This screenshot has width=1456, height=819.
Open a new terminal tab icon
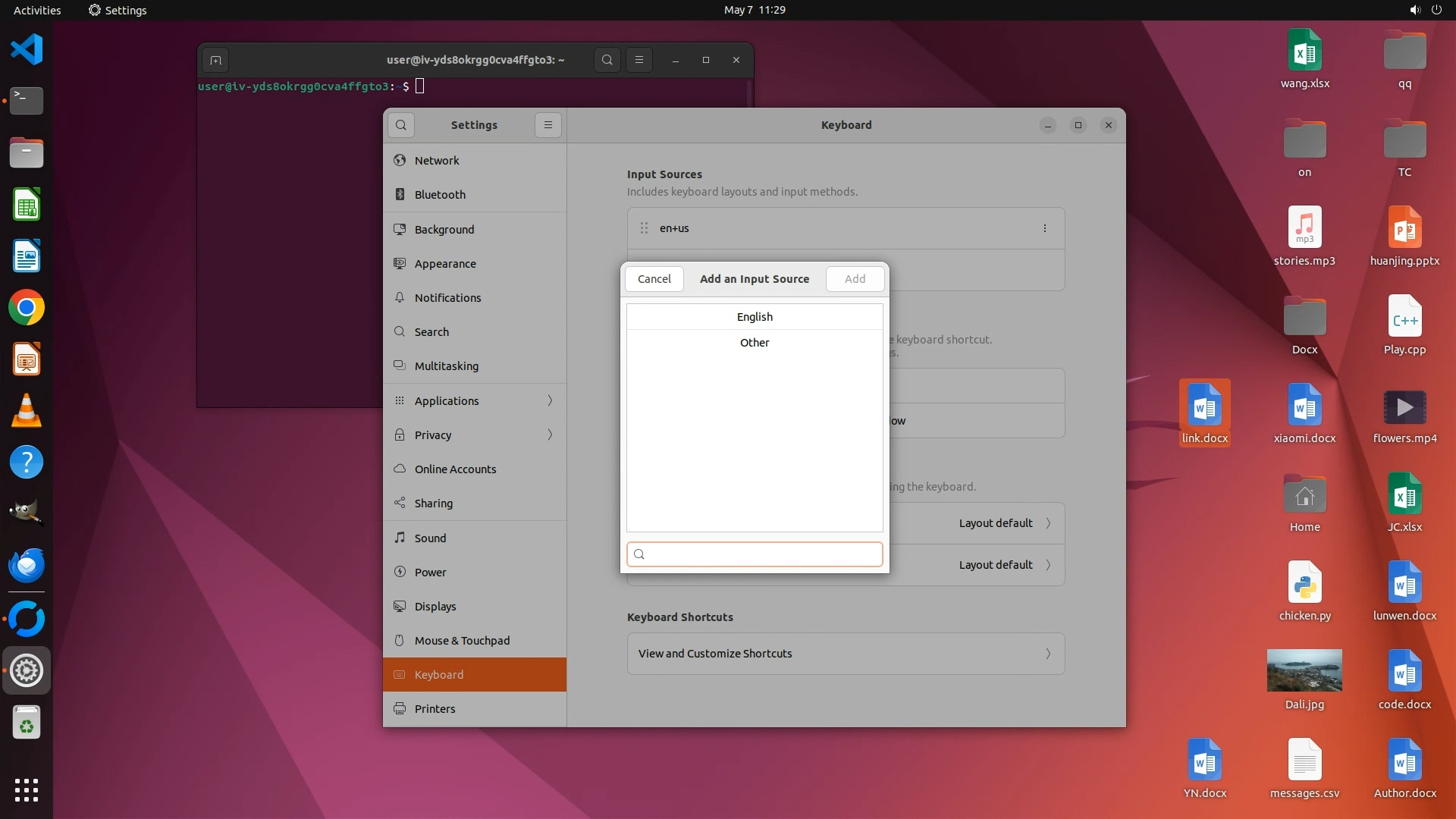point(215,60)
